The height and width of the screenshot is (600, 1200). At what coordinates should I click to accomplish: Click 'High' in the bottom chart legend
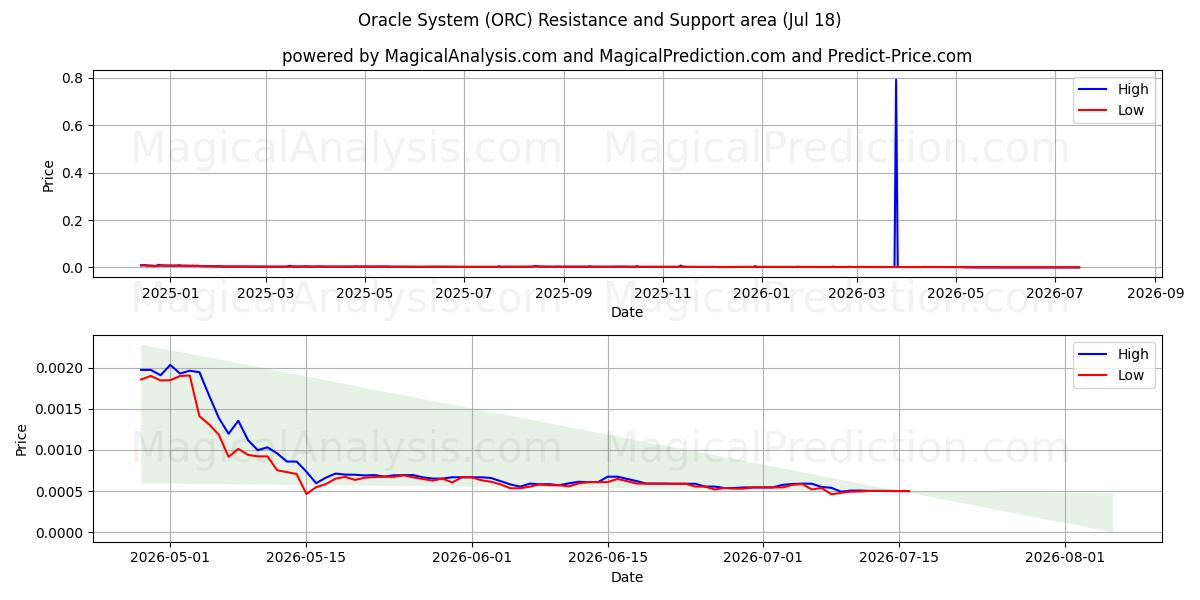pyautogui.click(x=1133, y=354)
